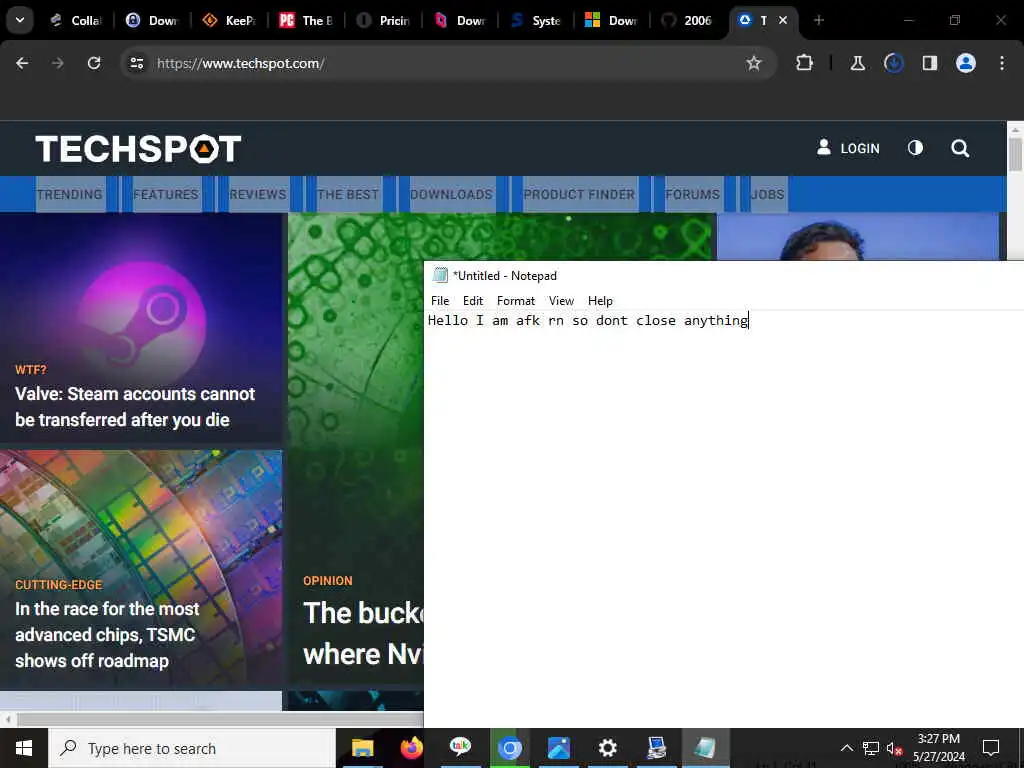The width and height of the screenshot is (1024, 768).
Task: Go forward to the next page
Action: (x=58, y=63)
